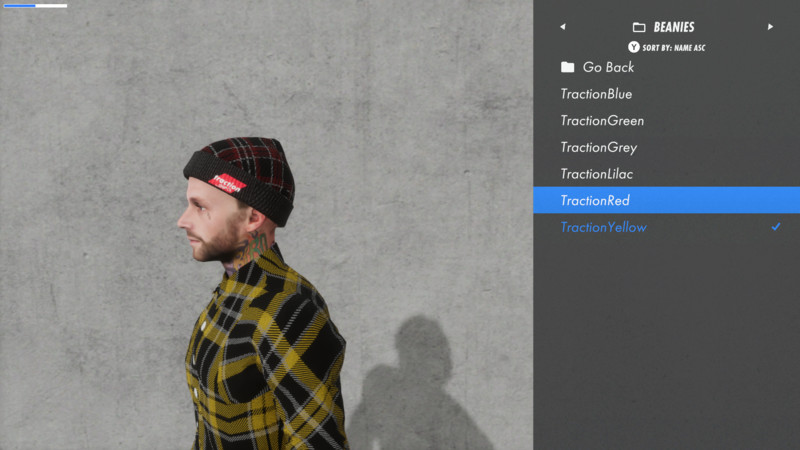Click the BEANIES folder outline icon
Image resolution: width=800 pixels, height=450 pixels.
639,27
